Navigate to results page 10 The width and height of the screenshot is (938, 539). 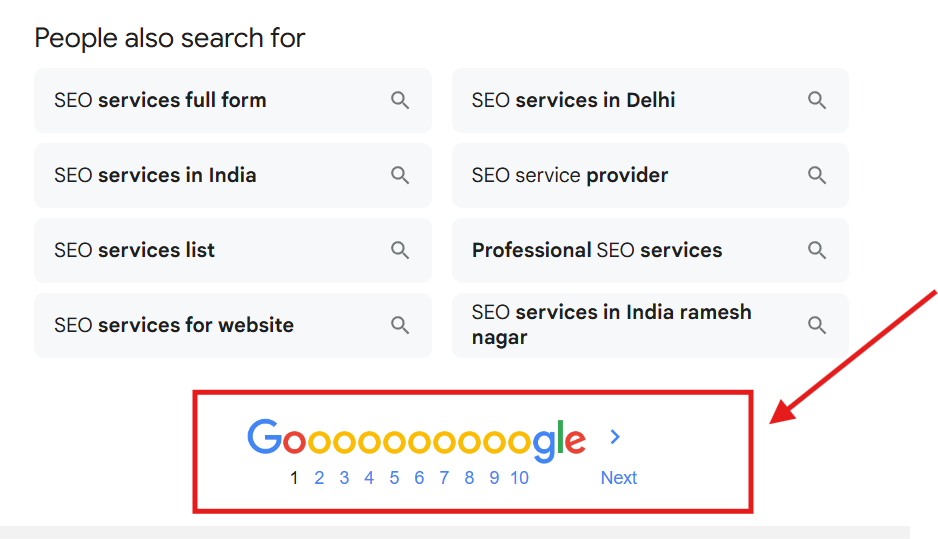(519, 478)
